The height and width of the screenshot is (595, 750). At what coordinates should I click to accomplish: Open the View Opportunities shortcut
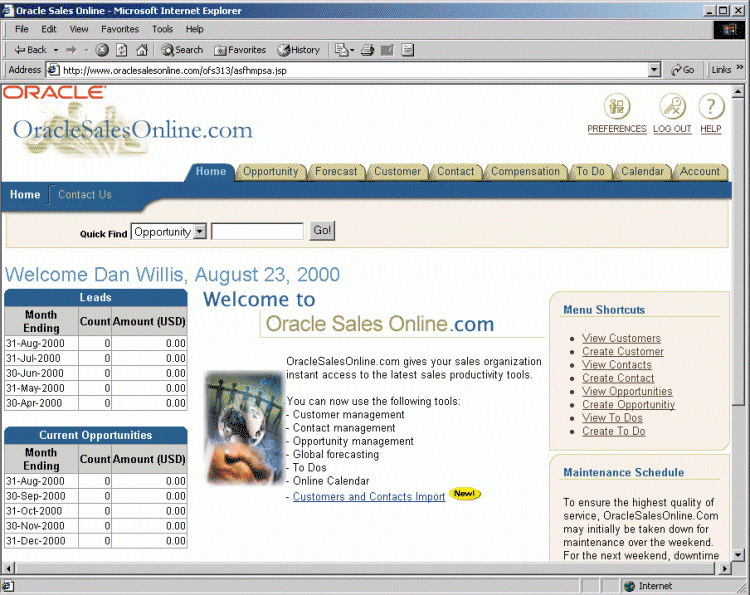click(x=627, y=391)
